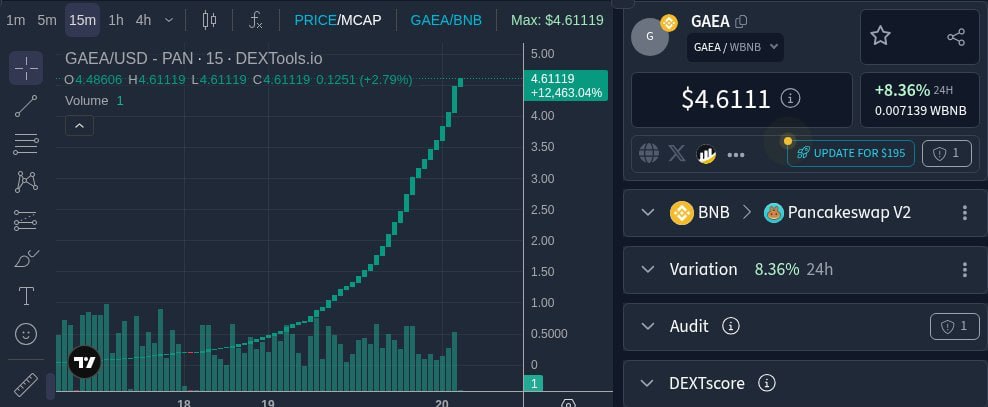
Task: Open the candlestick chart type selector
Action: [x=209, y=20]
